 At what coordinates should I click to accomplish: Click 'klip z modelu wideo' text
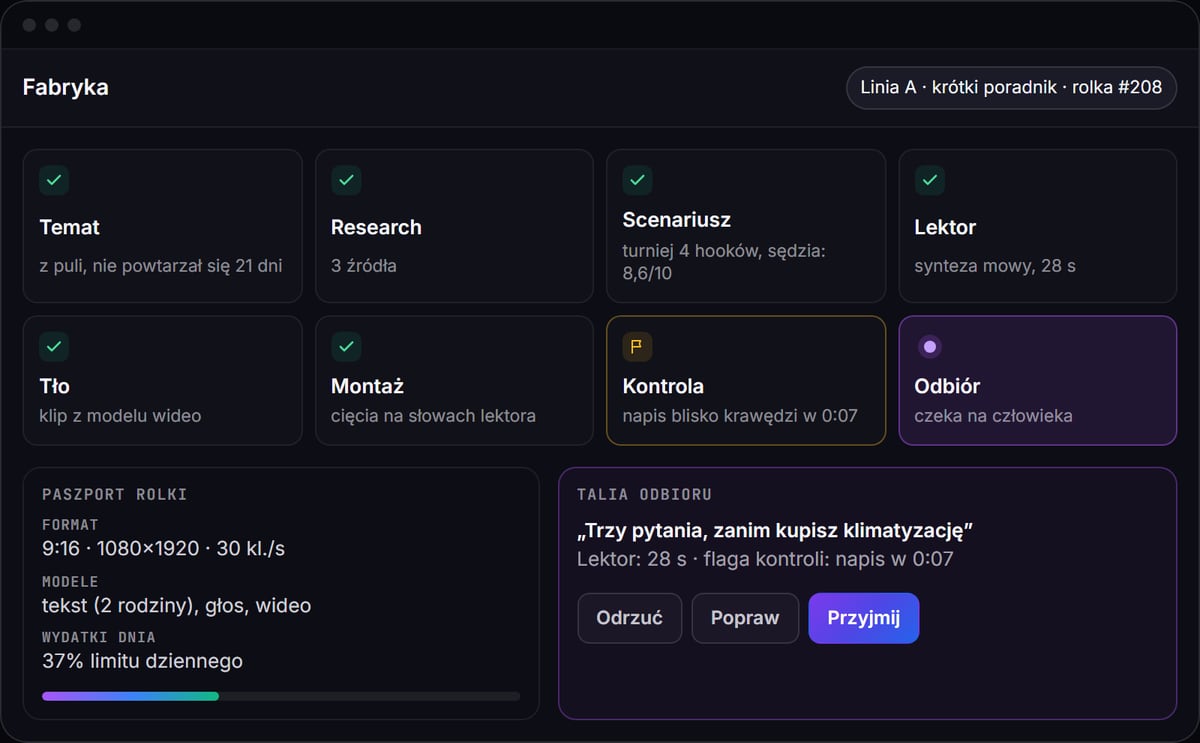pyautogui.click(x=120, y=415)
